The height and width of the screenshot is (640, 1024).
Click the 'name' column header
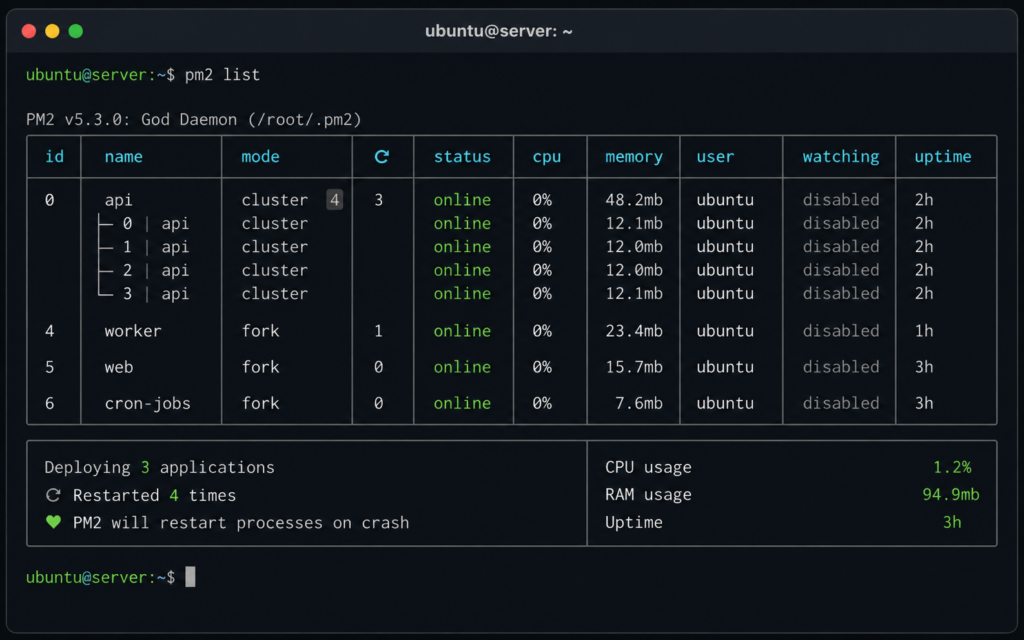123,157
